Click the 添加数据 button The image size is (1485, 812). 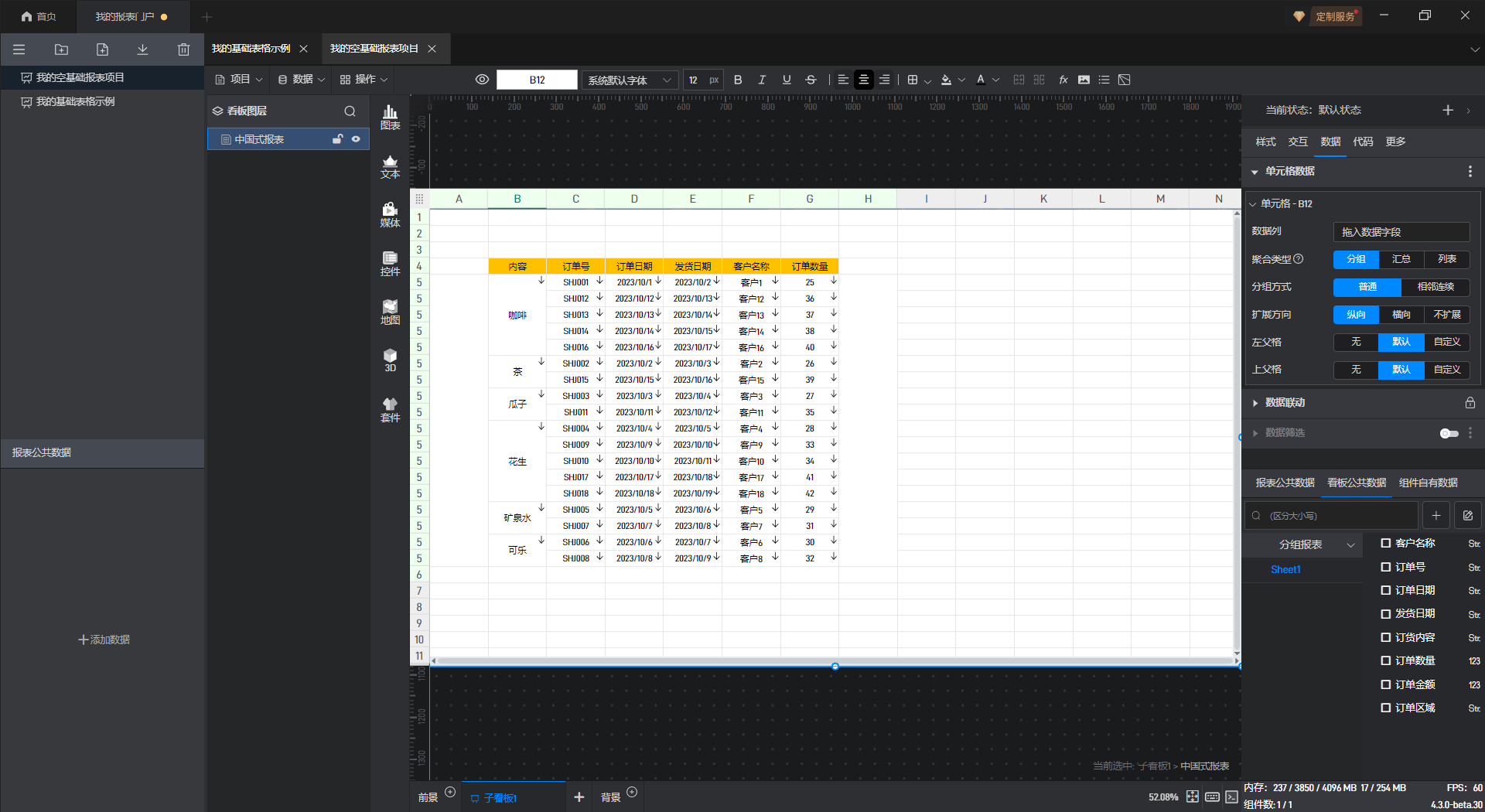[104, 640]
